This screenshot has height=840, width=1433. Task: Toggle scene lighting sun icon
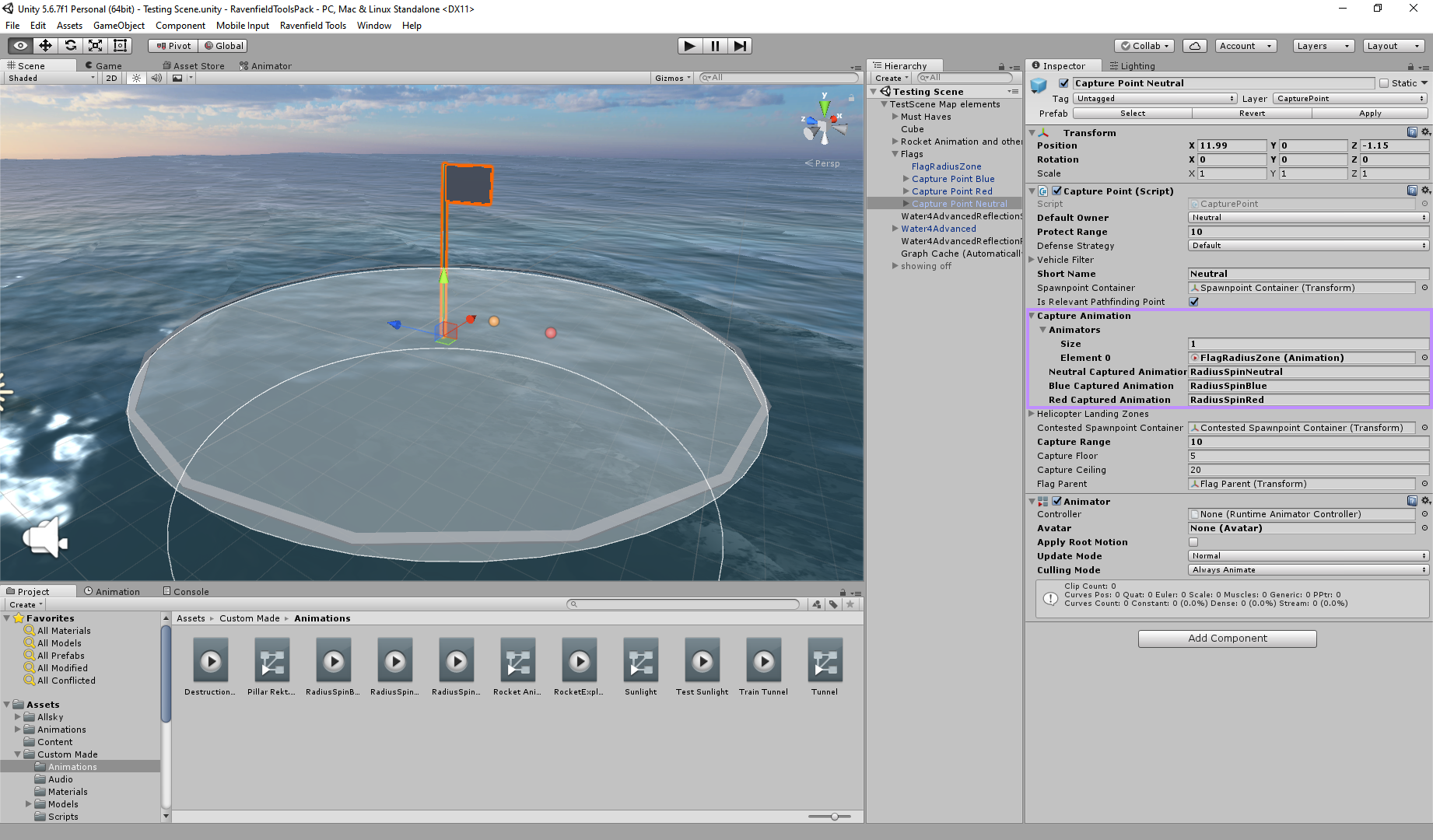pos(136,78)
